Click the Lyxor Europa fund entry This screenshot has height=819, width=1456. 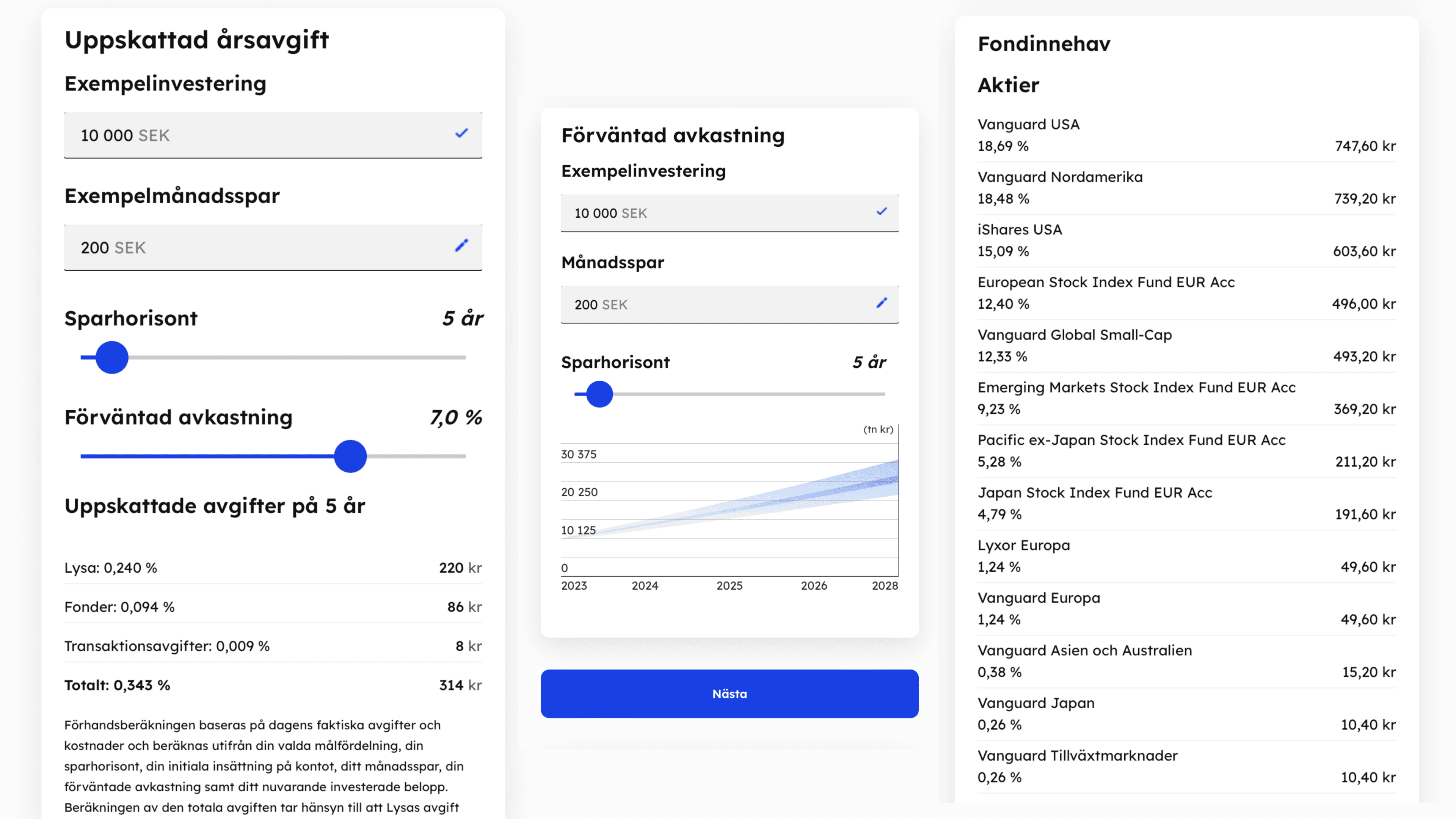tap(1186, 555)
